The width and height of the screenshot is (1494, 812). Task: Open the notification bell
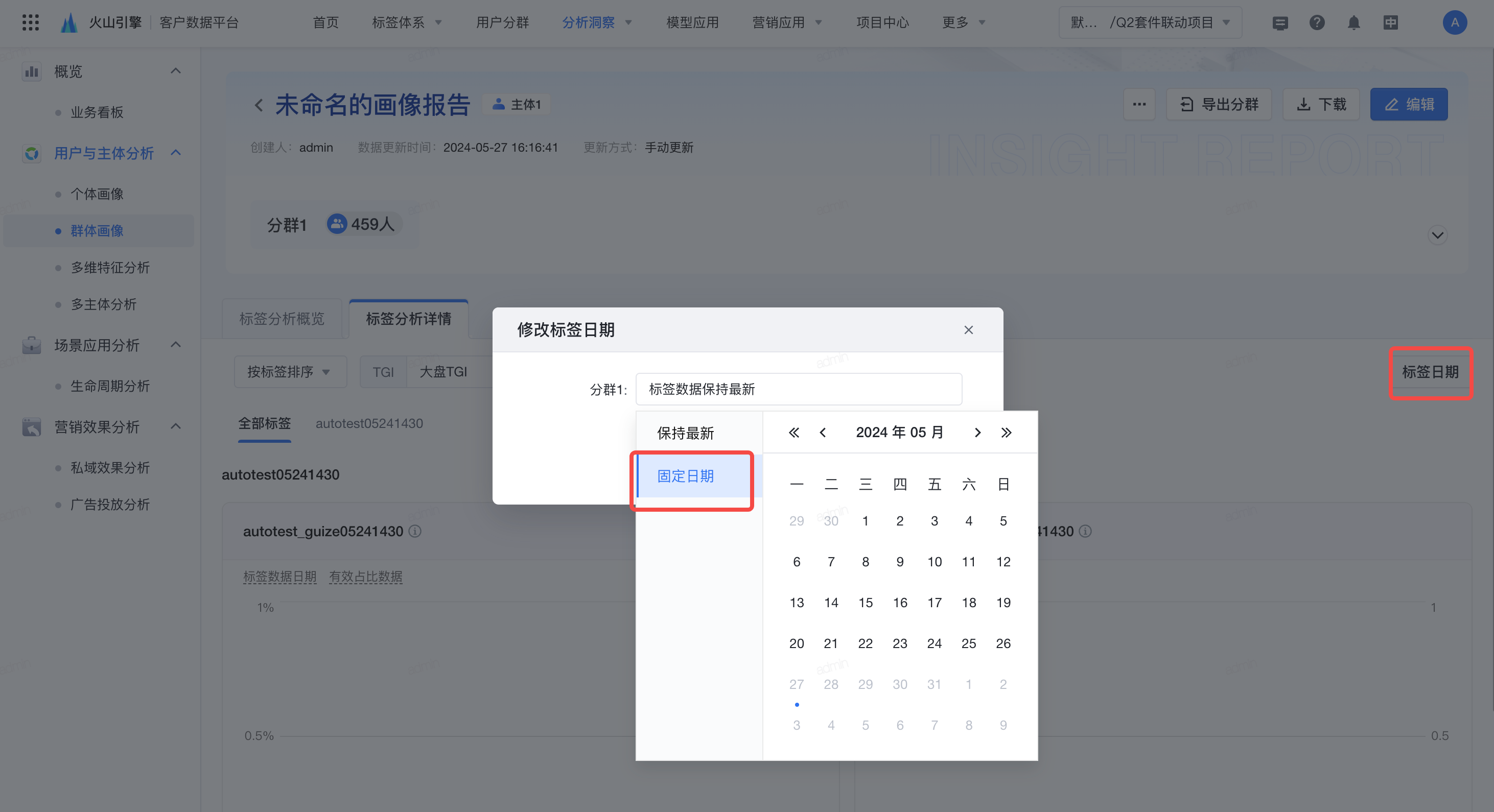point(1353,22)
